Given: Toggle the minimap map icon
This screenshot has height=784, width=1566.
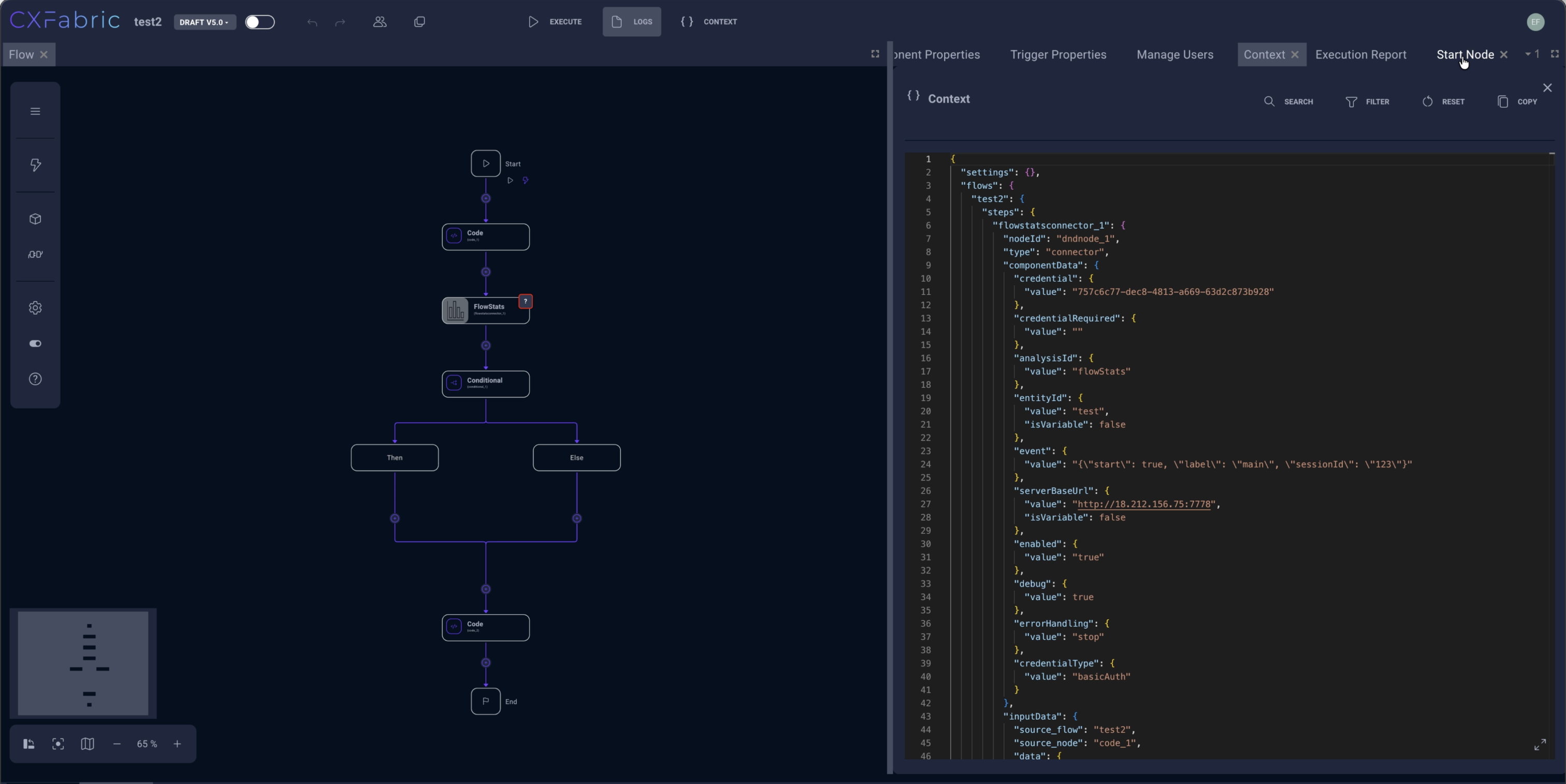Looking at the screenshot, I should click(88, 744).
